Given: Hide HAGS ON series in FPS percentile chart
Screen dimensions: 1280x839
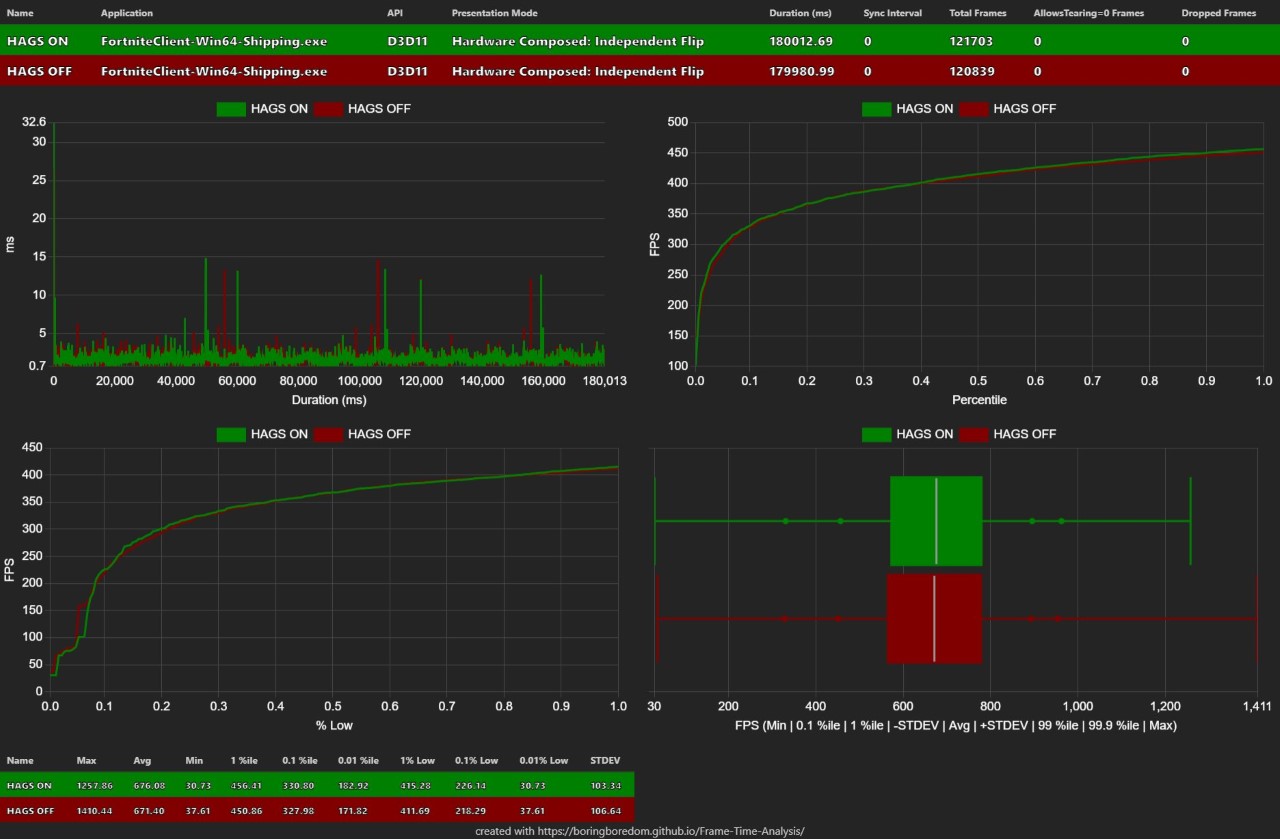Looking at the screenshot, I should (876, 109).
